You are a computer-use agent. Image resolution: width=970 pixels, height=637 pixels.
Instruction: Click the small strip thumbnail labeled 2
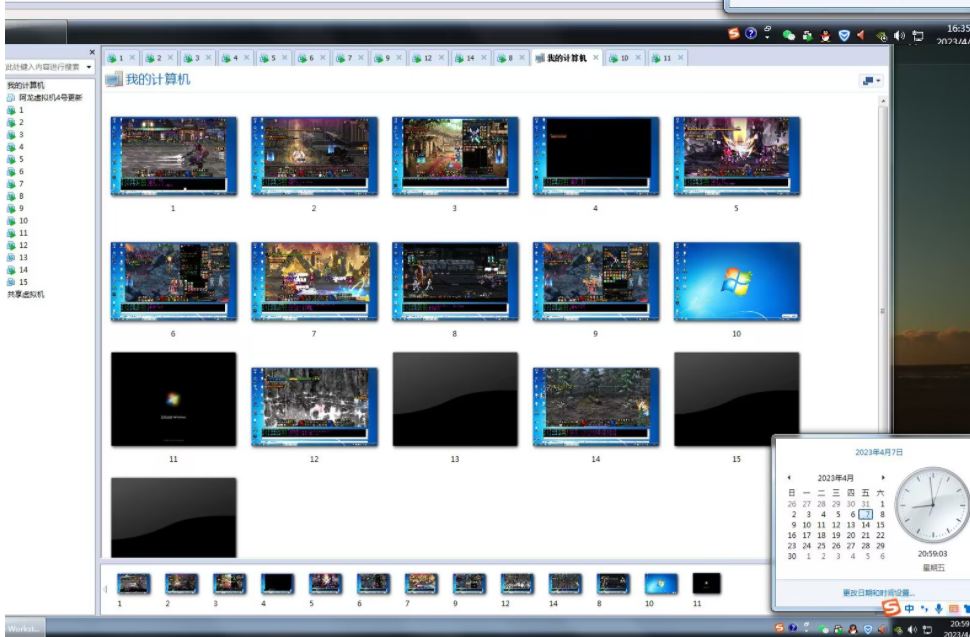[x=181, y=583]
